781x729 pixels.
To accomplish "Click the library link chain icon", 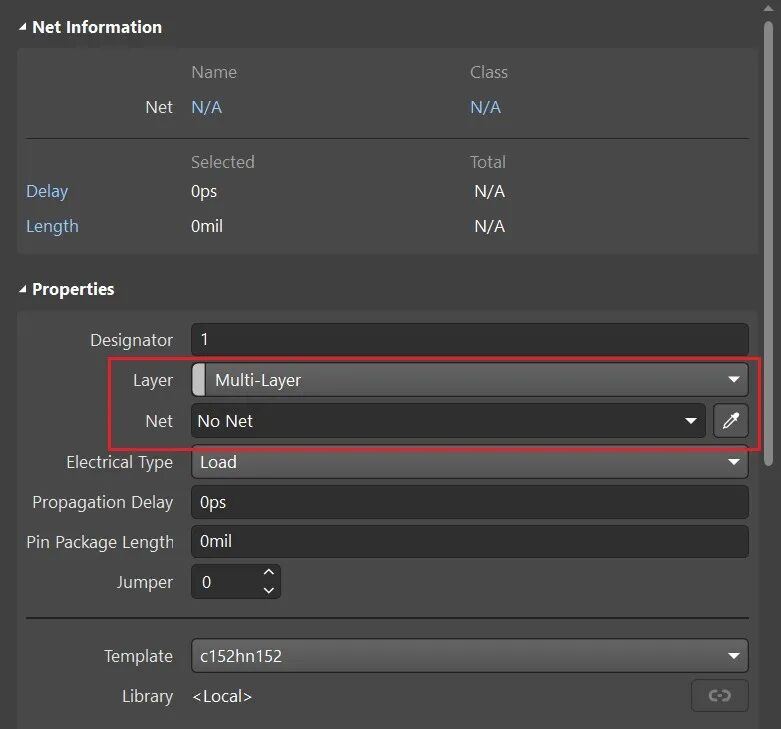I will 719,696.
